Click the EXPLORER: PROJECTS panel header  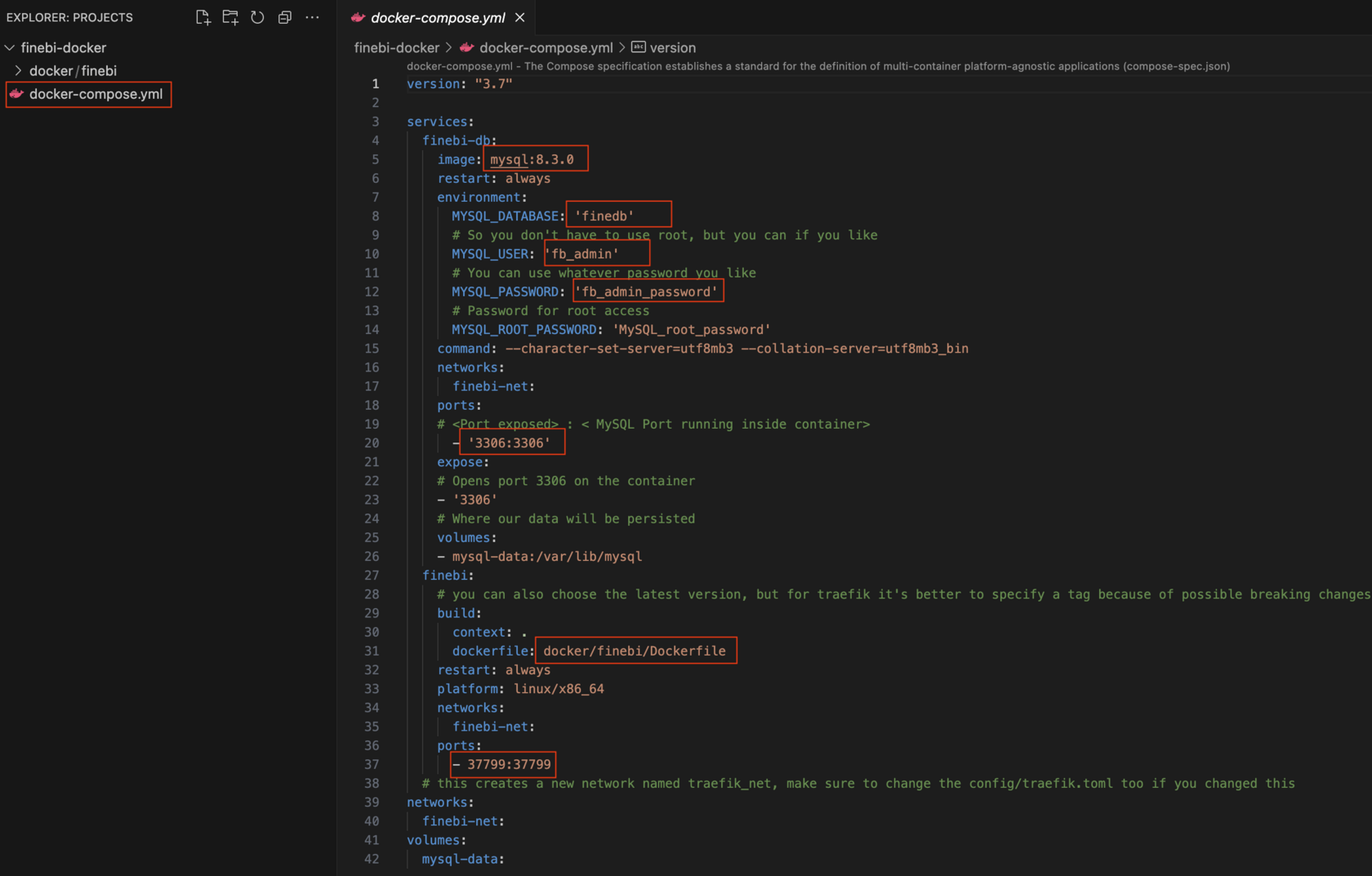point(69,17)
